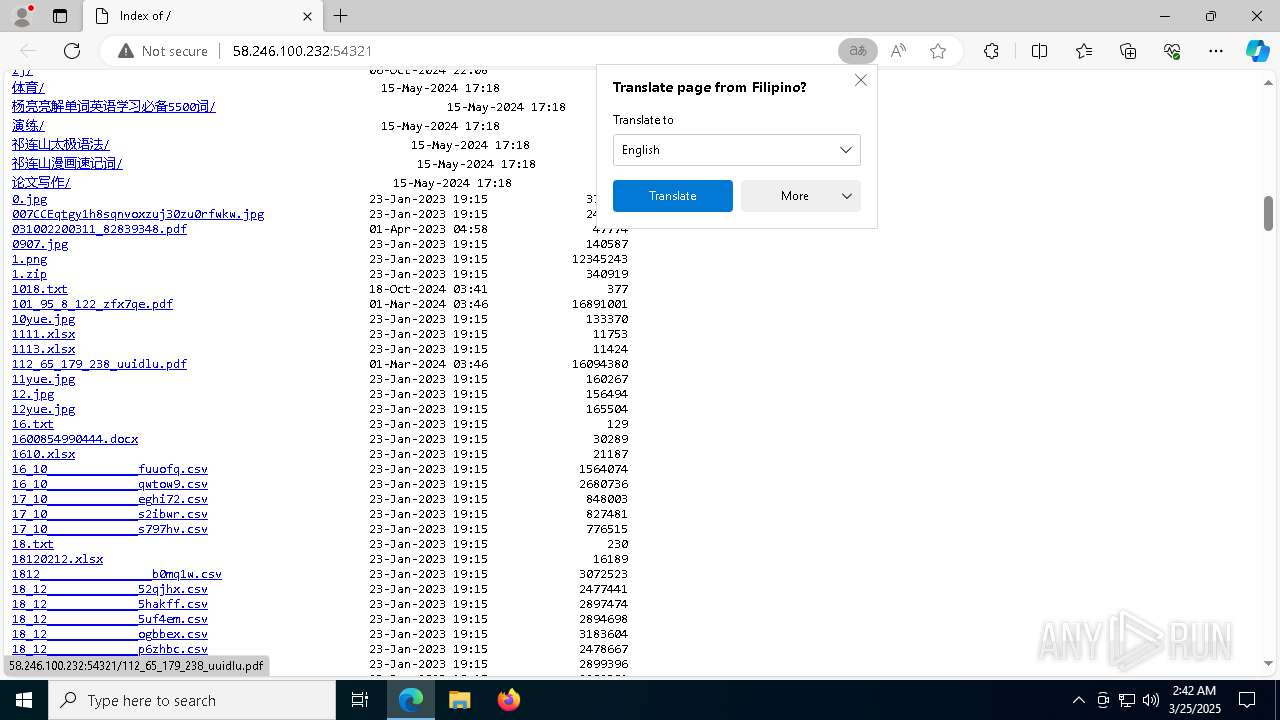
Task: Open File Explorer from taskbar
Action: (x=459, y=700)
